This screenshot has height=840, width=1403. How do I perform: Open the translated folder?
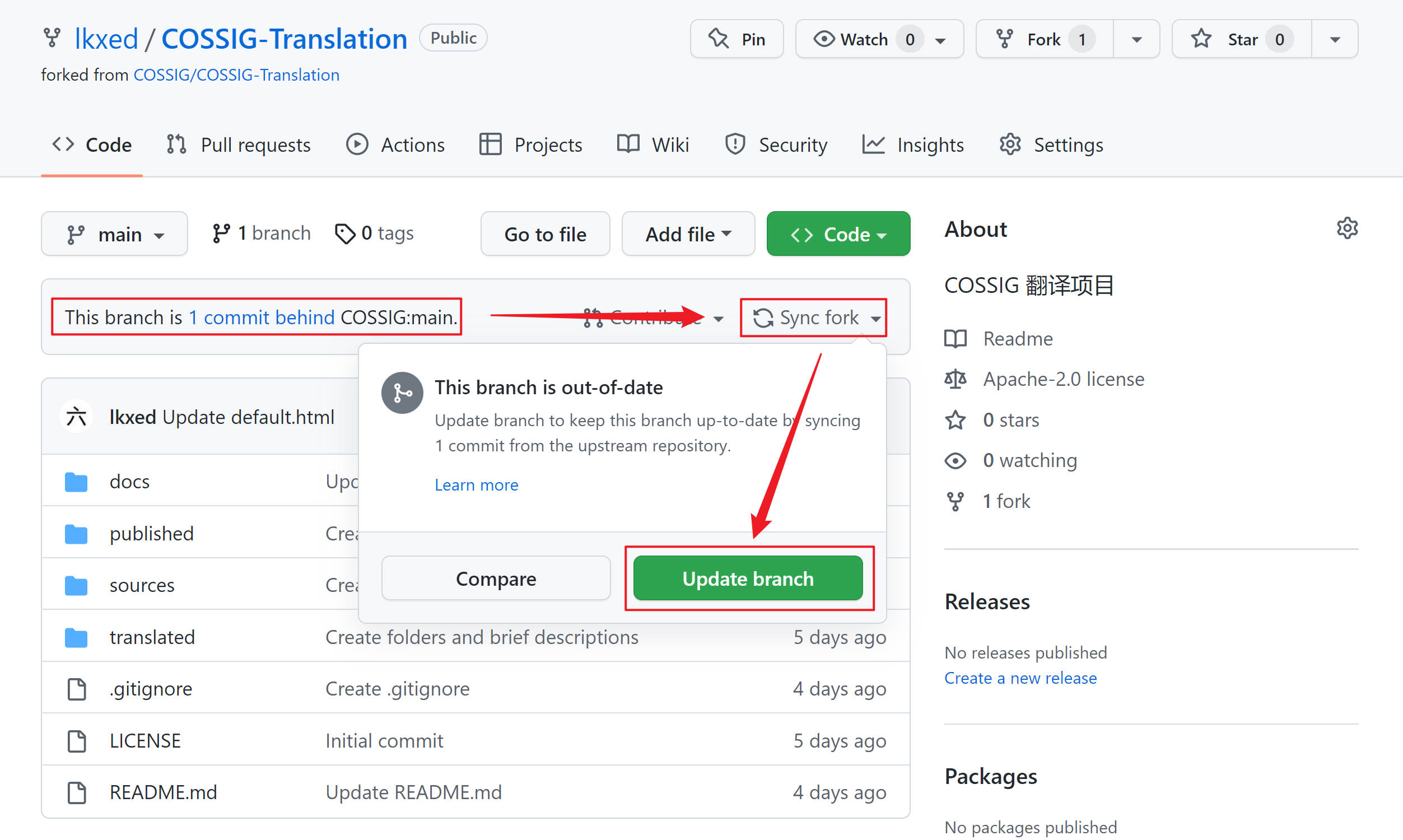coord(152,637)
